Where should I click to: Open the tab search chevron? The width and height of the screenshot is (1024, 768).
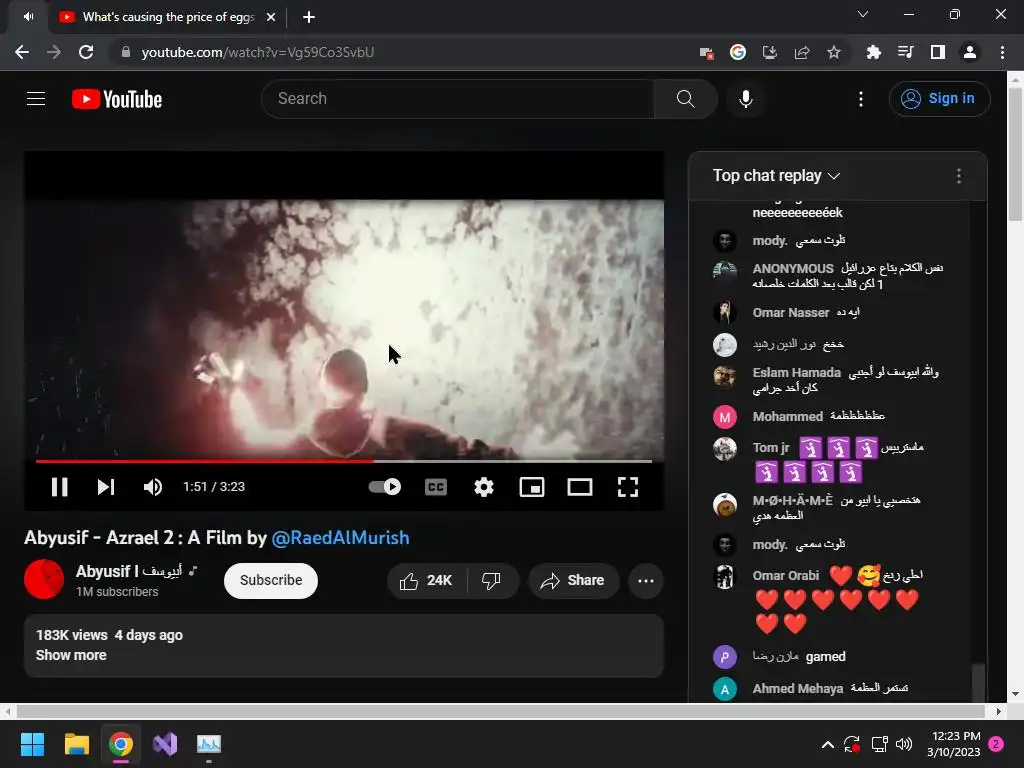[x=863, y=14]
